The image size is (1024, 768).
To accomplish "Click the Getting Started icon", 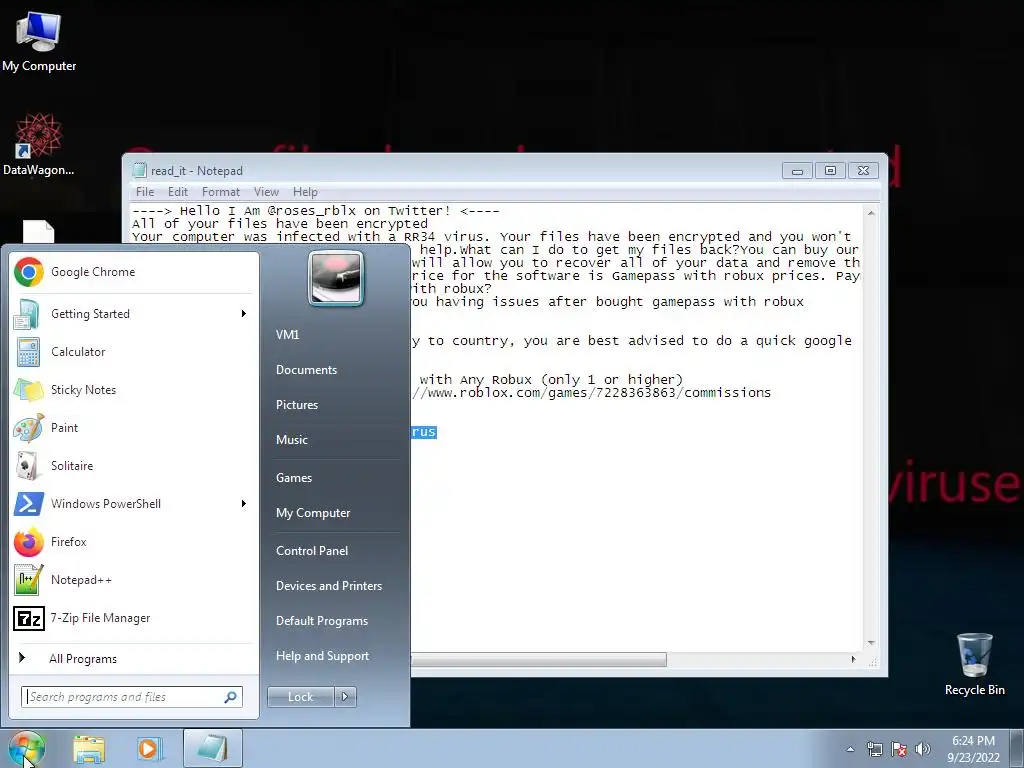I will click(x=29, y=314).
